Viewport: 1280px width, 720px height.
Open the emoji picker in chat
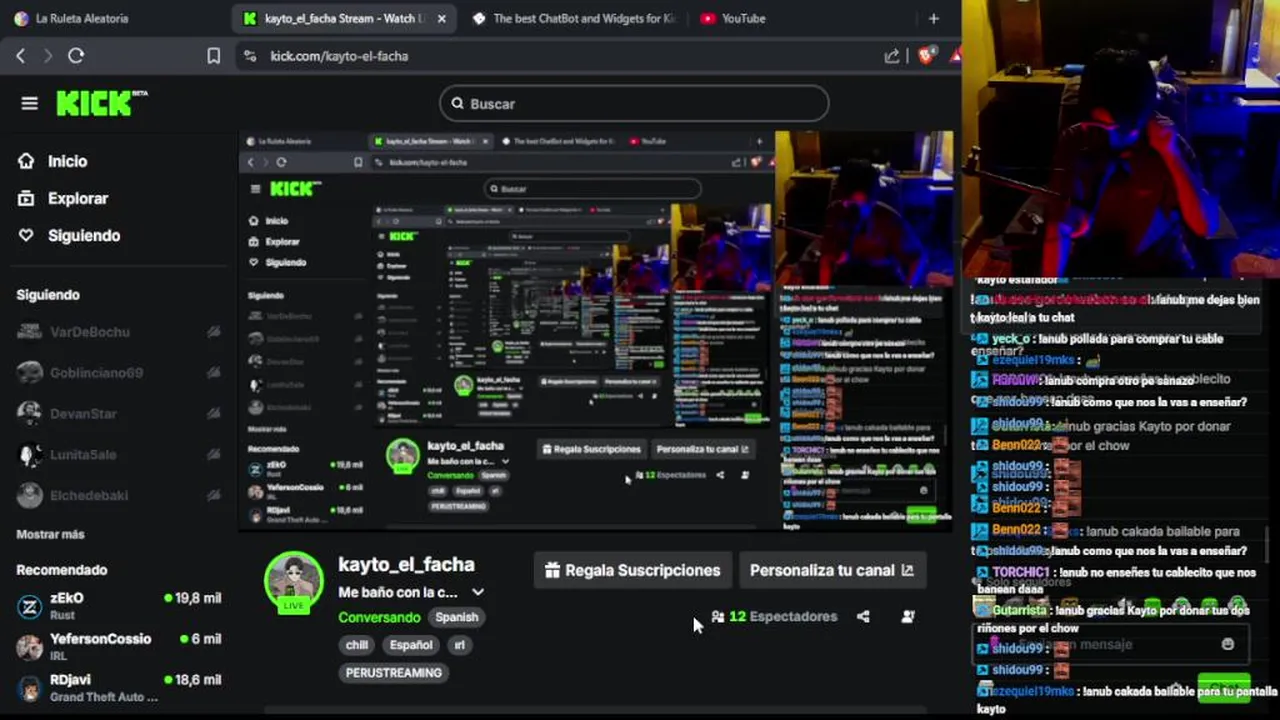1228,644
